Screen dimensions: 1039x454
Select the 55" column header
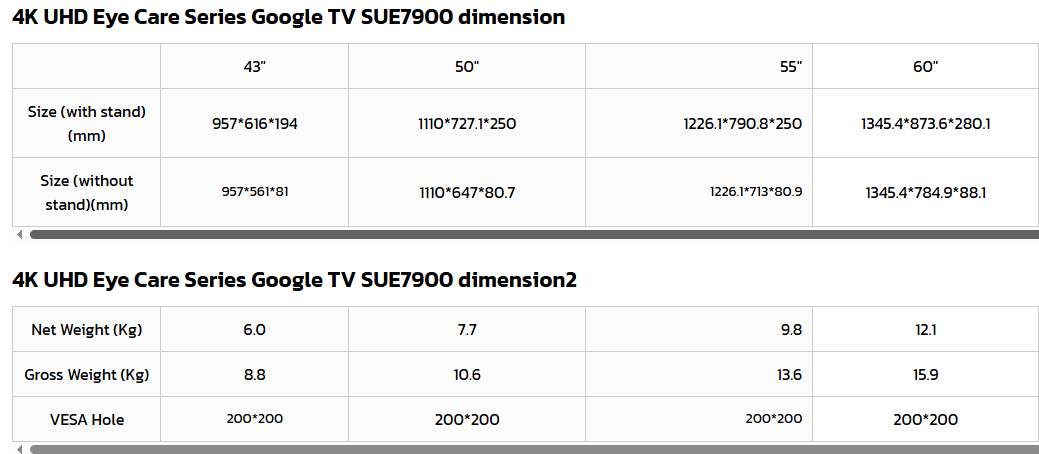click(791, 67)
